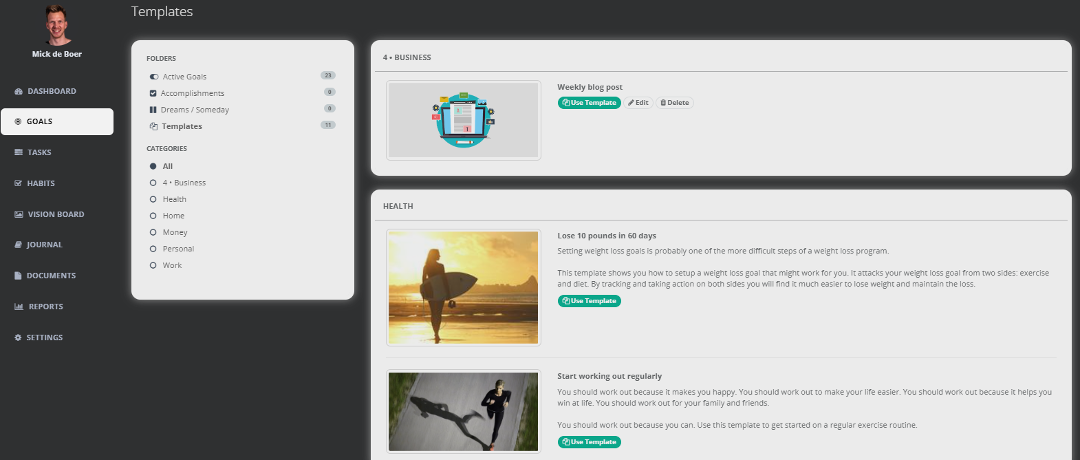Select the Home category radio button
The width and height of the screenshot is (1080, 460).
[x=153, y=216]
